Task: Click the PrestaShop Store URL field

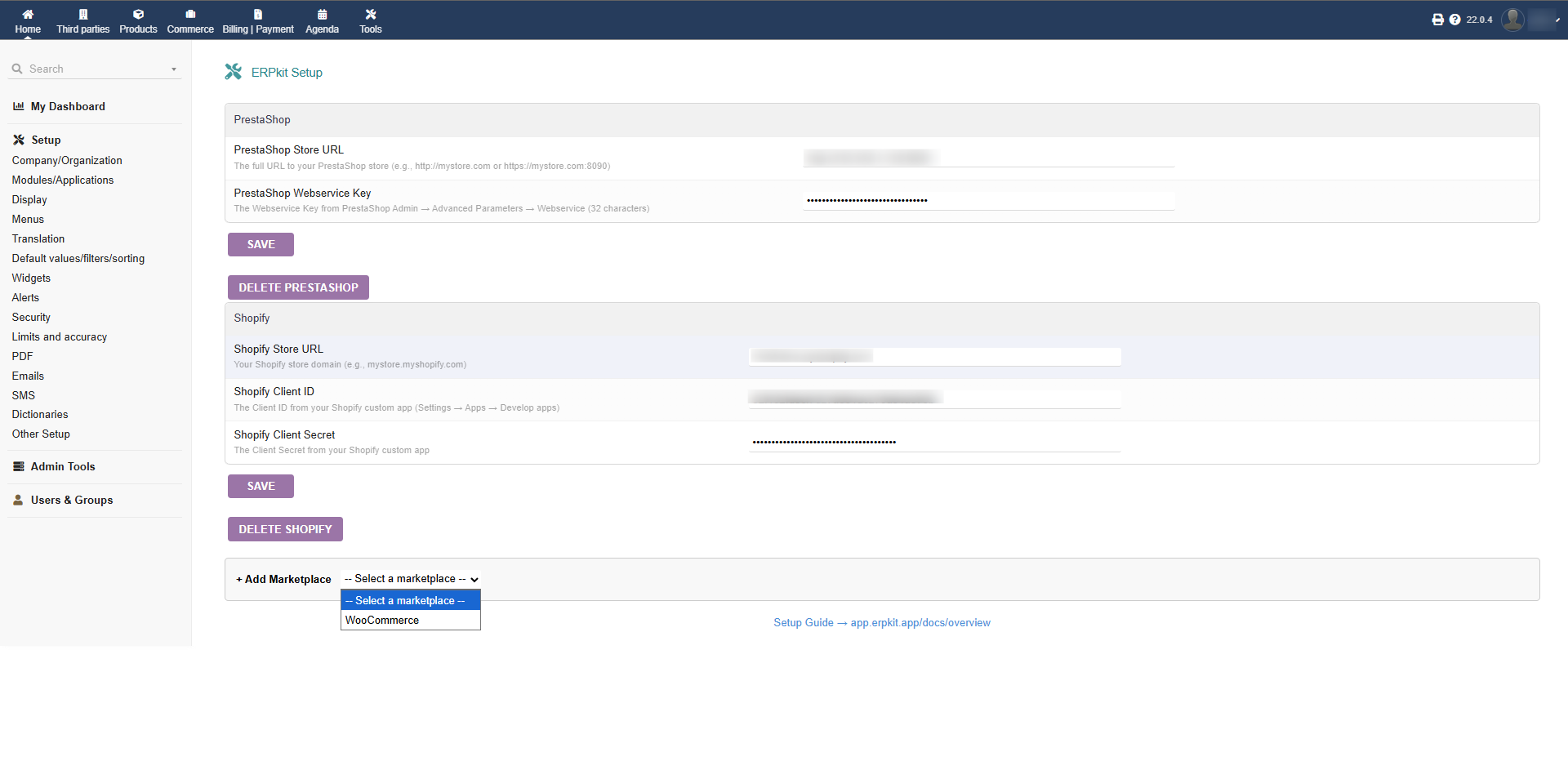Action: 988,158
